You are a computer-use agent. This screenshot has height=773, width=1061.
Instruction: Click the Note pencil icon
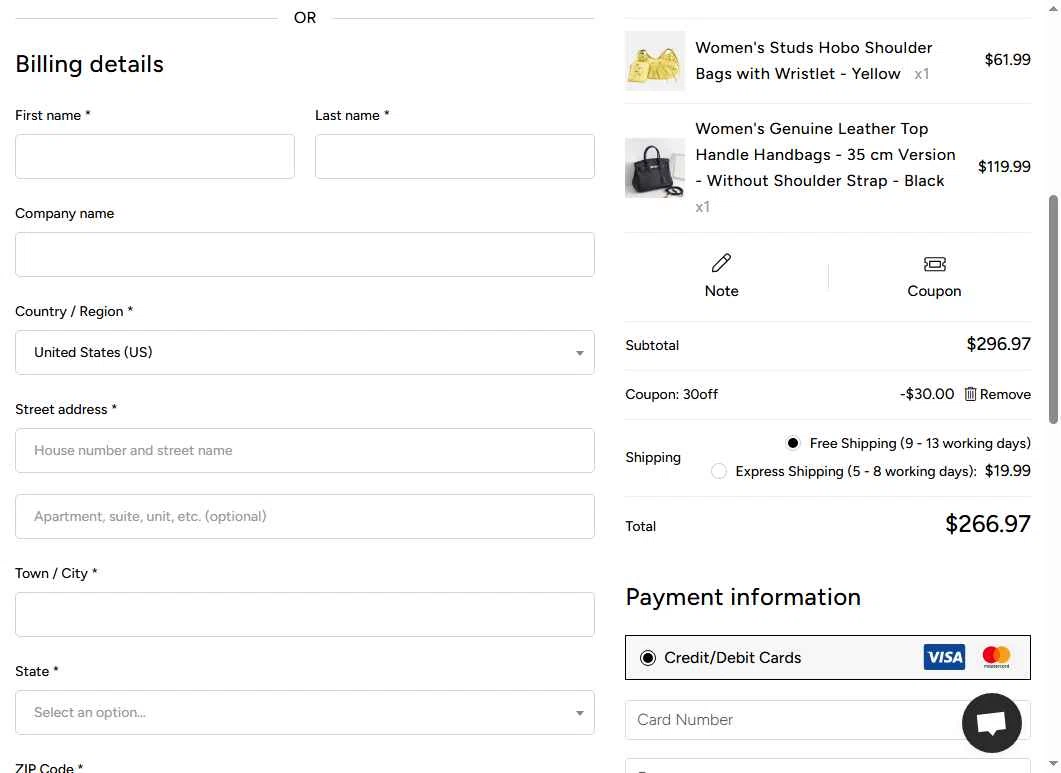pyautogui.click(x=721, y=263)
